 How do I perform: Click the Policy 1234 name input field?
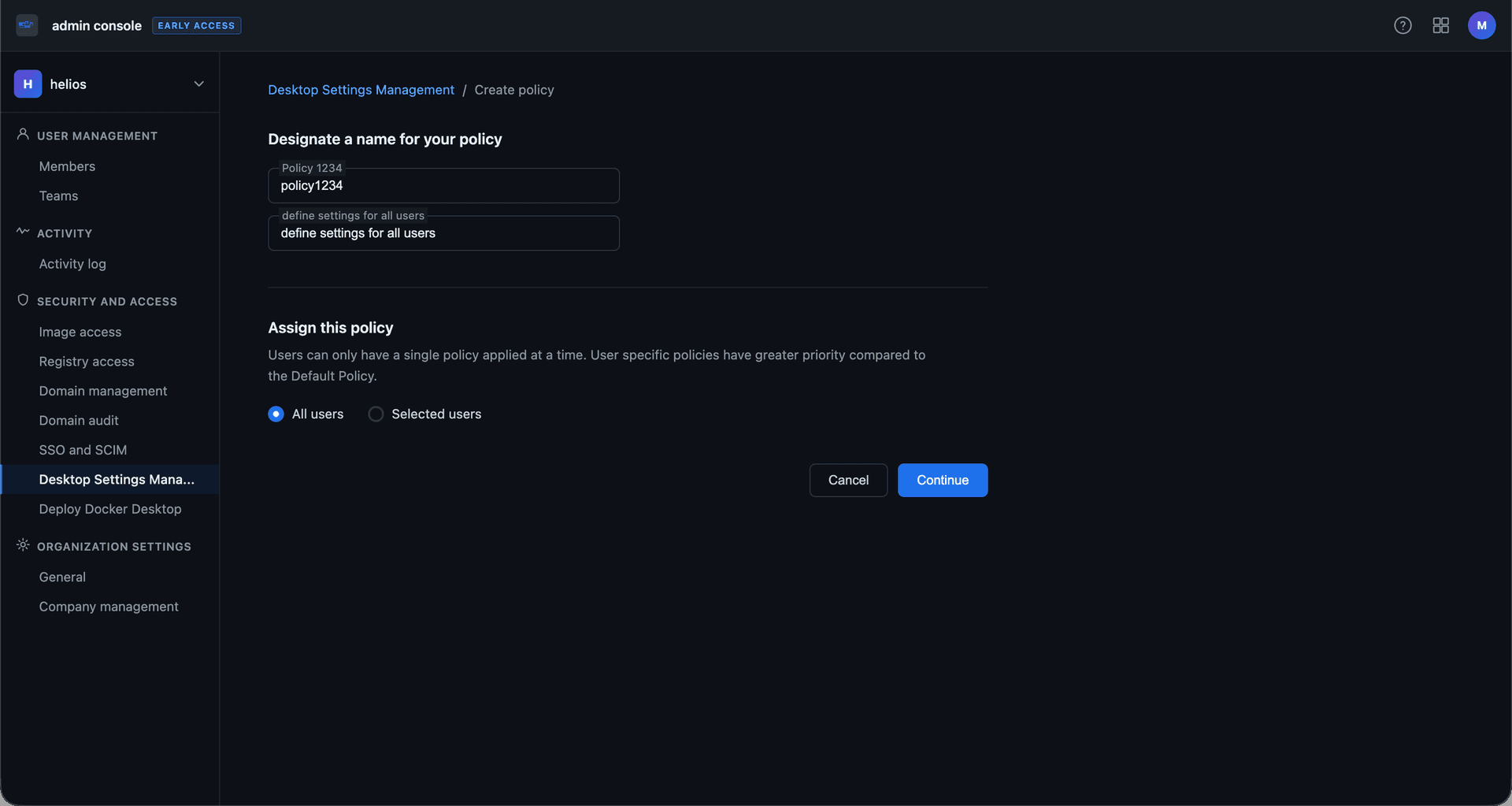tap(443, 186)
